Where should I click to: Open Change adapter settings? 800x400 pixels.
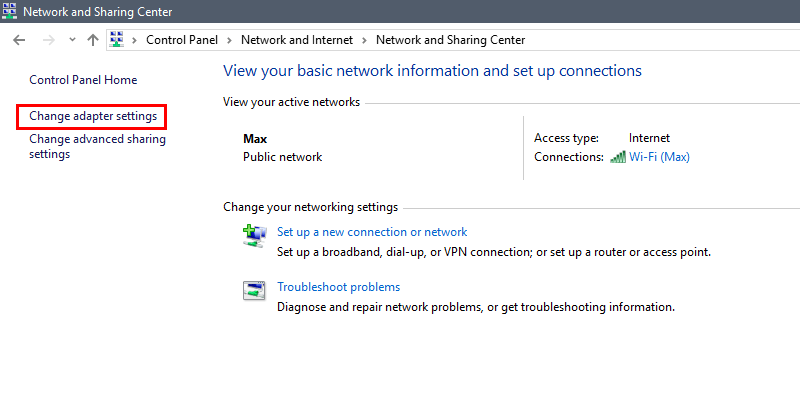pos(93,116)
